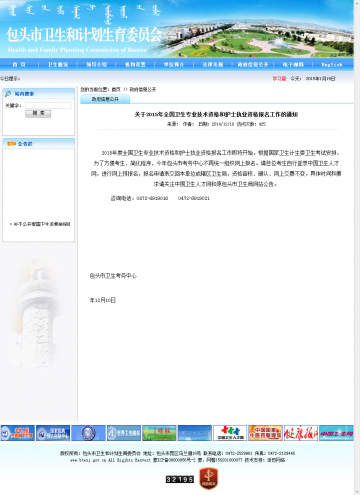Click the 12月16日 date text
The height and width of the screenshot is (495, 360).
tap(102, 300)
